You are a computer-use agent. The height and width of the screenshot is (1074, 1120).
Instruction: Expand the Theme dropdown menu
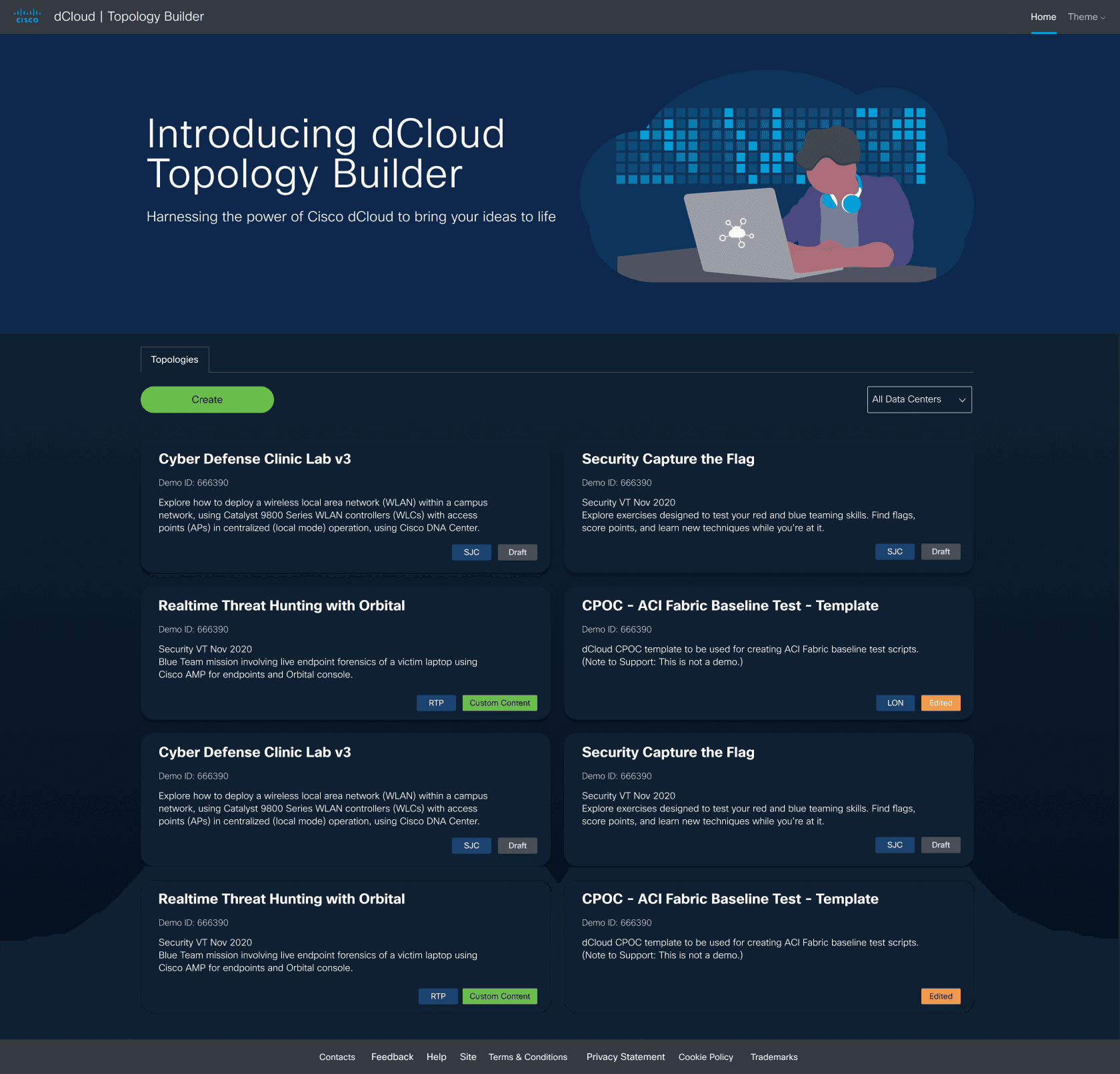click(1086, 17)
